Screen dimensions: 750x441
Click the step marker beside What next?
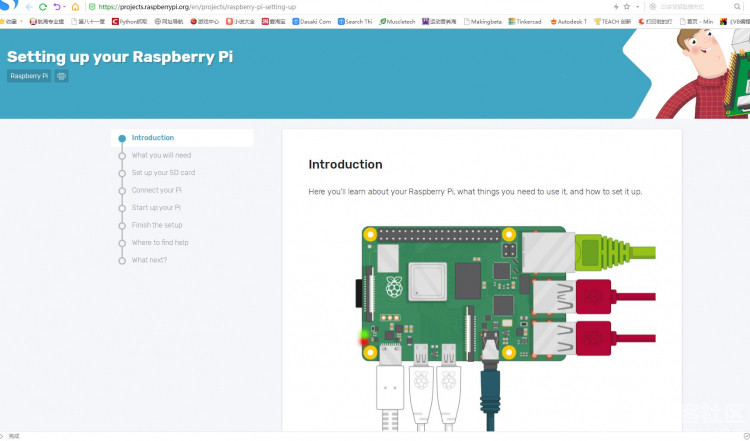(x=122, y=261)
